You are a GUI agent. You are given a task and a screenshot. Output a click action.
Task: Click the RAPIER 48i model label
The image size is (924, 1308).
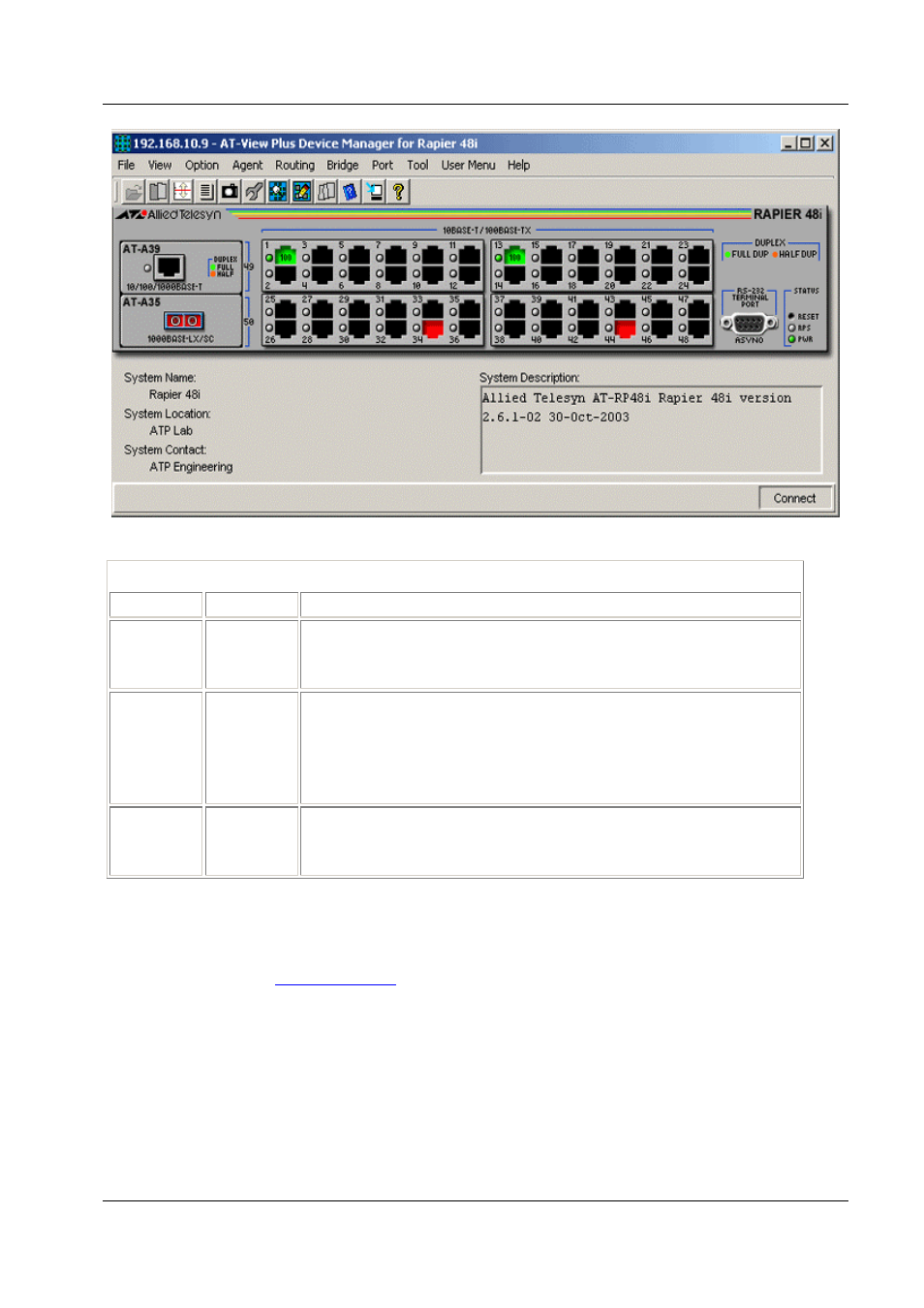click(787, 215)
